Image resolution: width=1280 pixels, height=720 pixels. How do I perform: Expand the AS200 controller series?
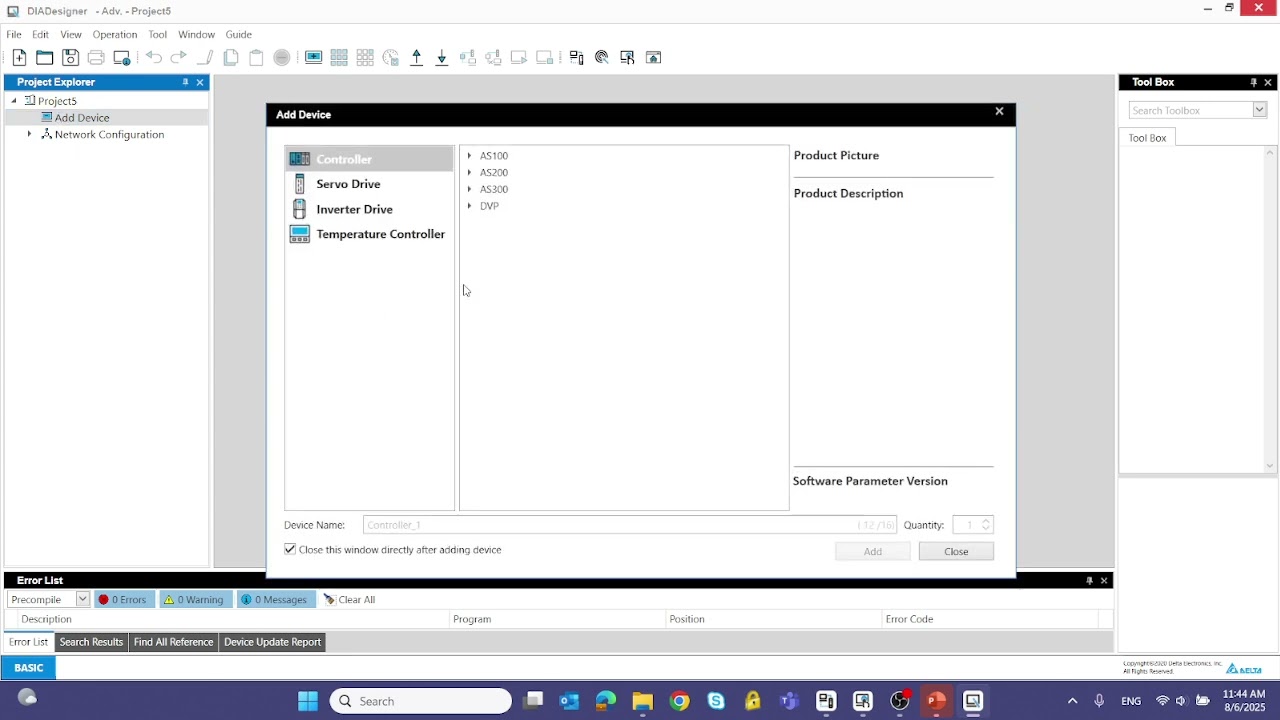tap(469, 173)
